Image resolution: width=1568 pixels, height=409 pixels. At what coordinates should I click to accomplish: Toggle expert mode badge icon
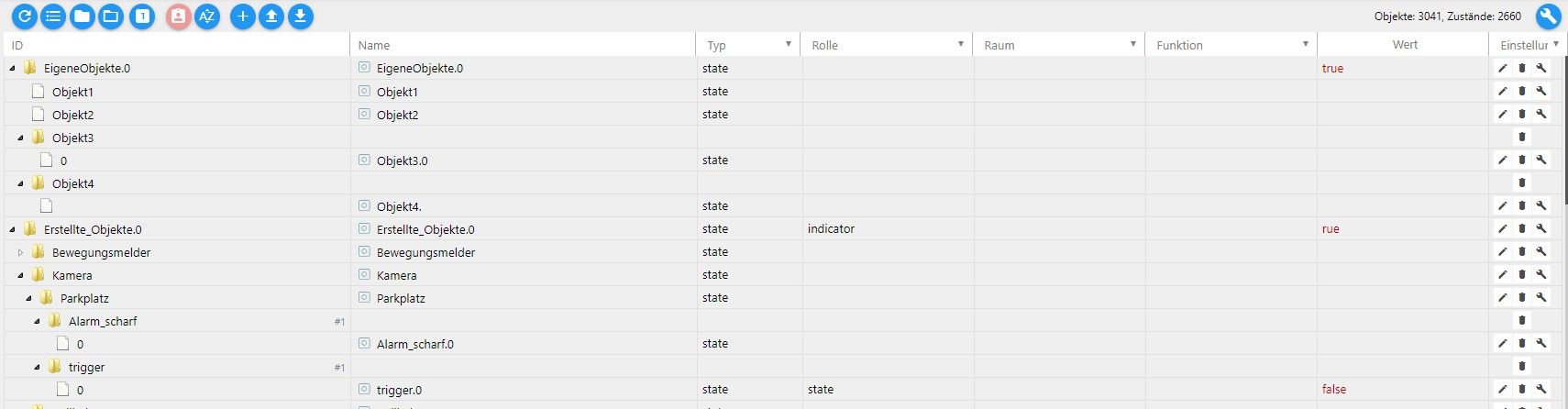pyautogui.click(x=179, y=16)
